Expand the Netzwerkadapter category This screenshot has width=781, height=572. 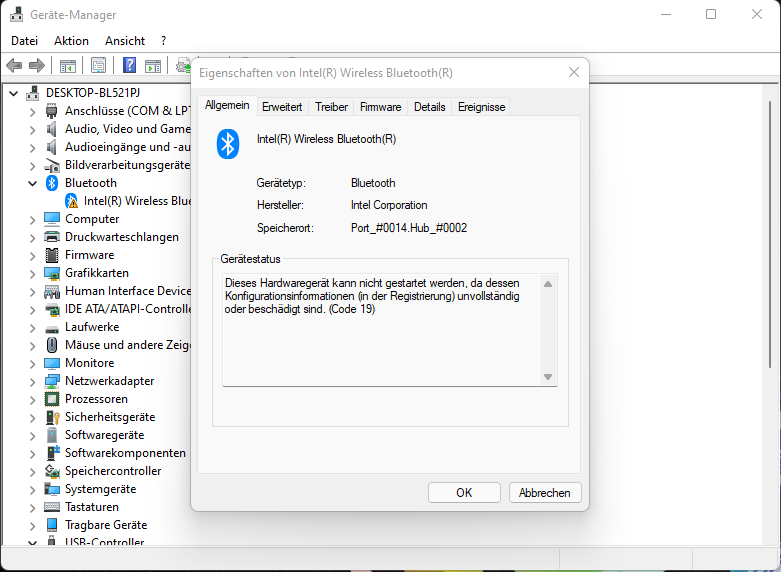coord(32,382)
